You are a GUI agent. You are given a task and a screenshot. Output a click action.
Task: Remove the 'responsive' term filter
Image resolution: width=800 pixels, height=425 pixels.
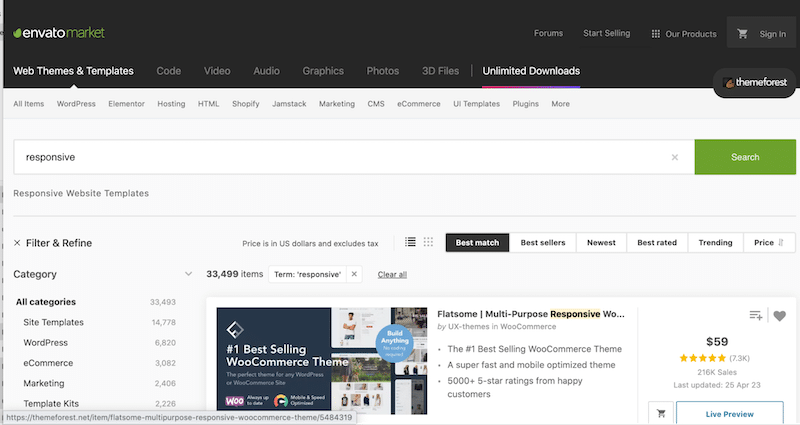click(x=354, y=274)
